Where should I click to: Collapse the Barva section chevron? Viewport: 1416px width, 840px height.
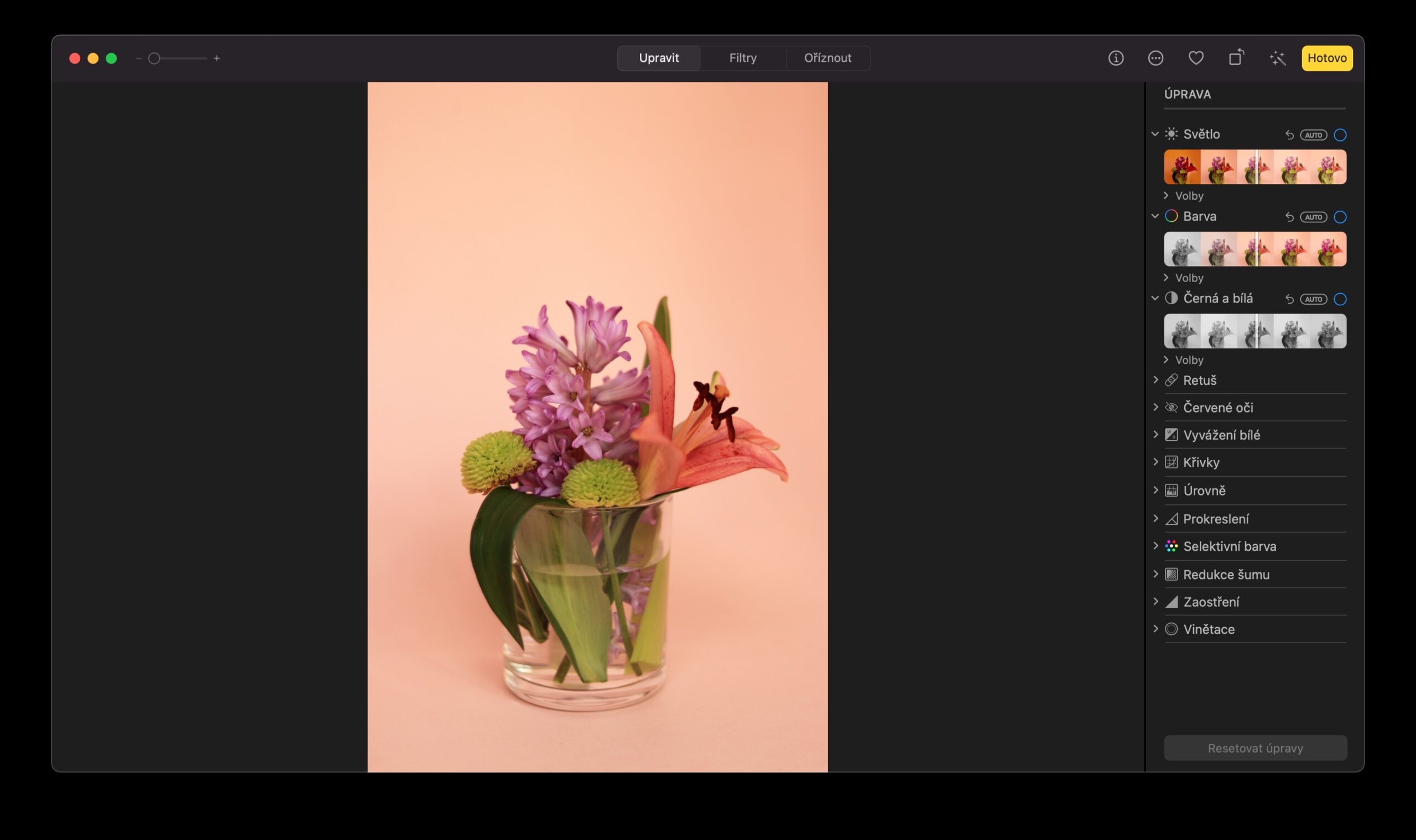[x=1156, y=216]
